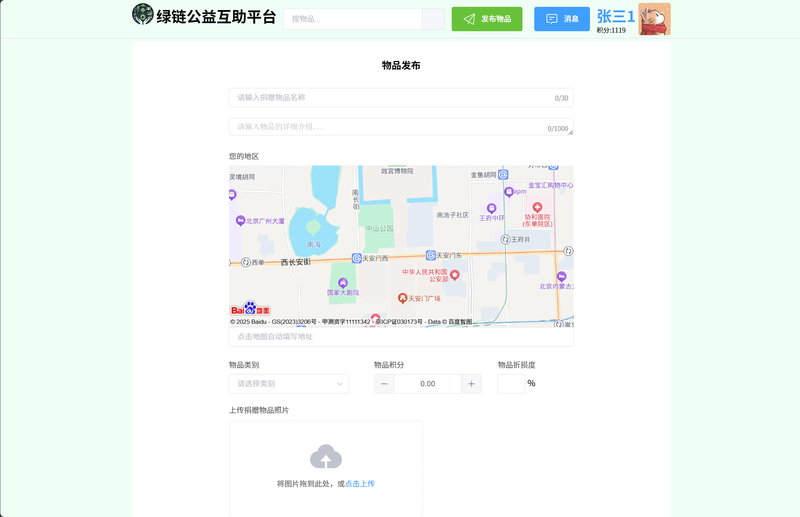Click the 物品发布 heading
The width and height of the screenshot is (800, 517).
401,65
